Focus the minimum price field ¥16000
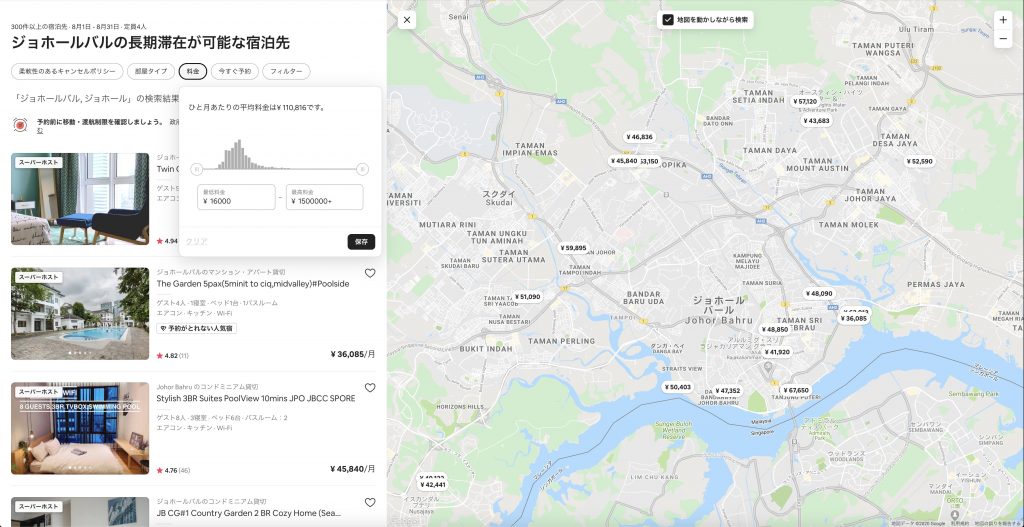The height and width of the screenshot is (527, 1024). point(236,197)
